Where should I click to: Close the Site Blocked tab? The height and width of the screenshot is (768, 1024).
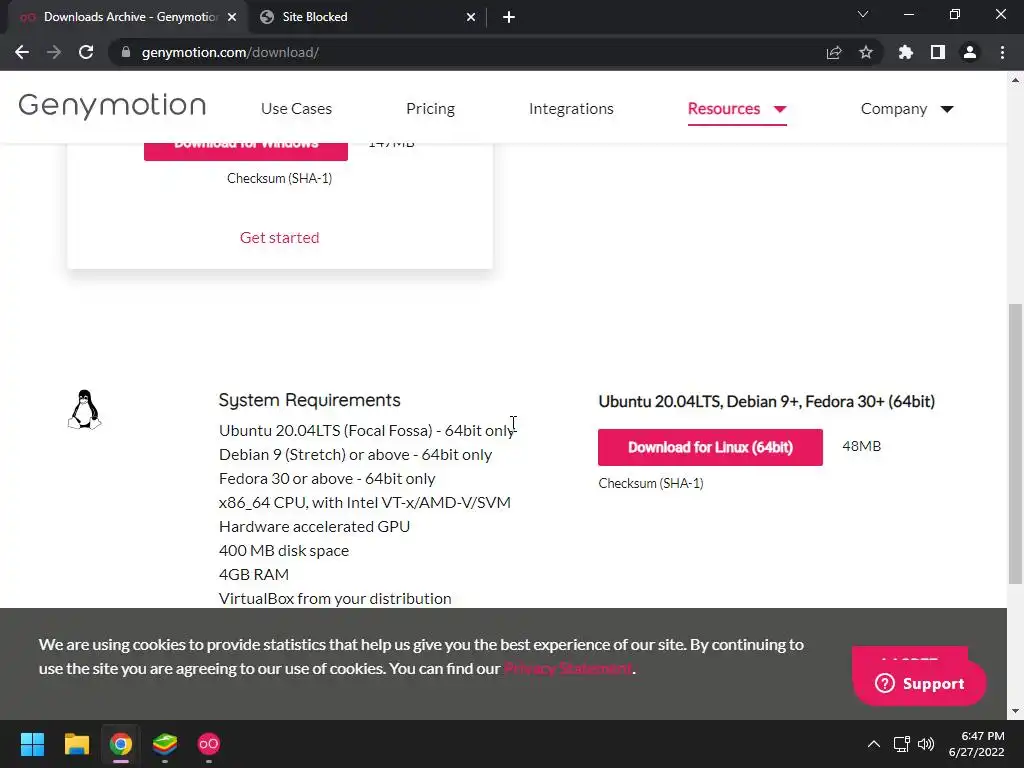pyautogui.click(x=471, y=17)
